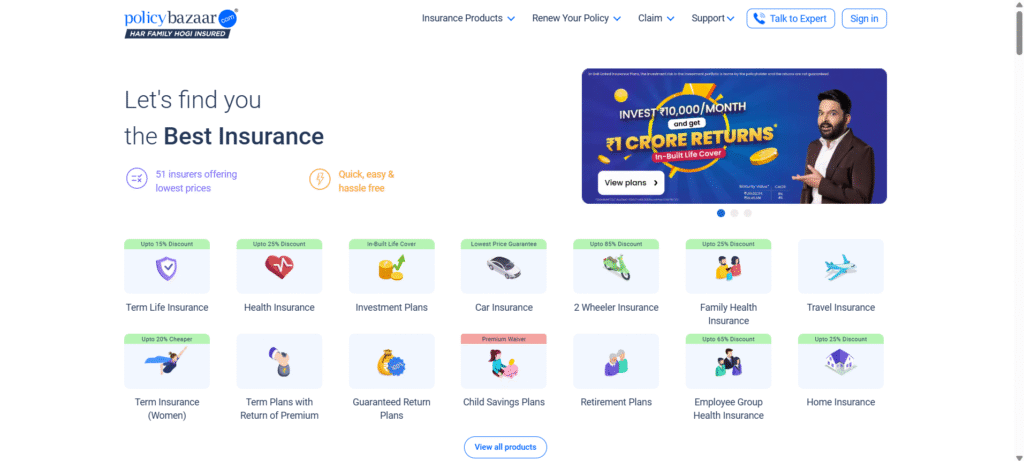Screen dimensions: 1024x461
Task: Open the Claim dropdown menu
Action: tap(656, 18)
